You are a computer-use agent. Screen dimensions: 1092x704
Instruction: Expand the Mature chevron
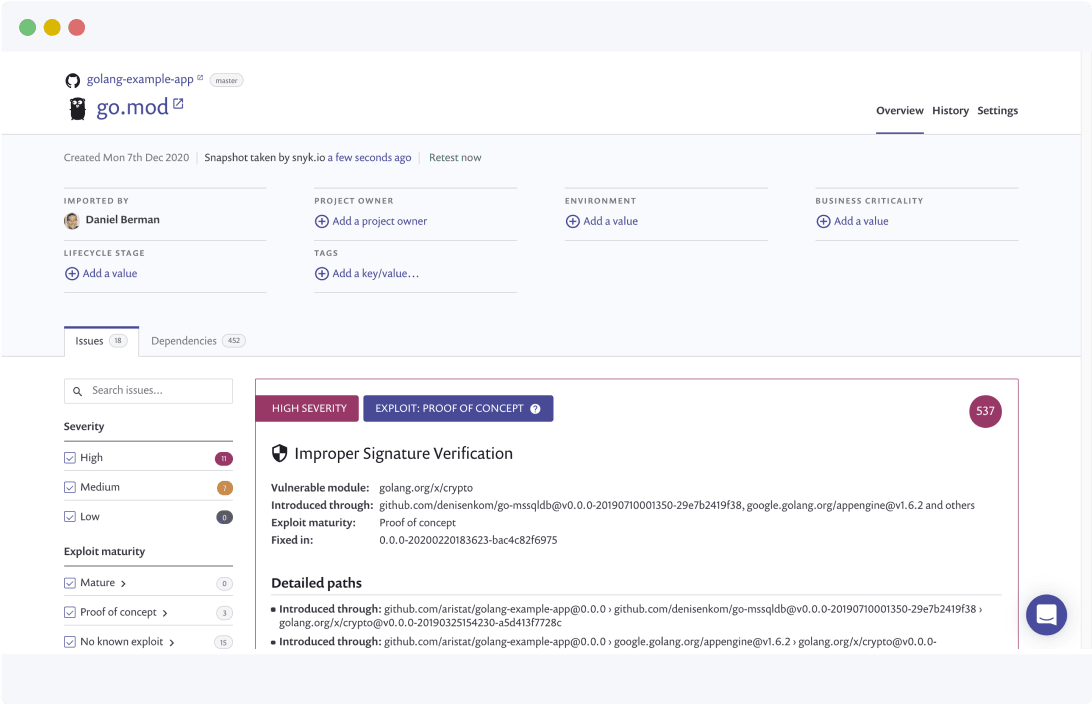point(123,584)
